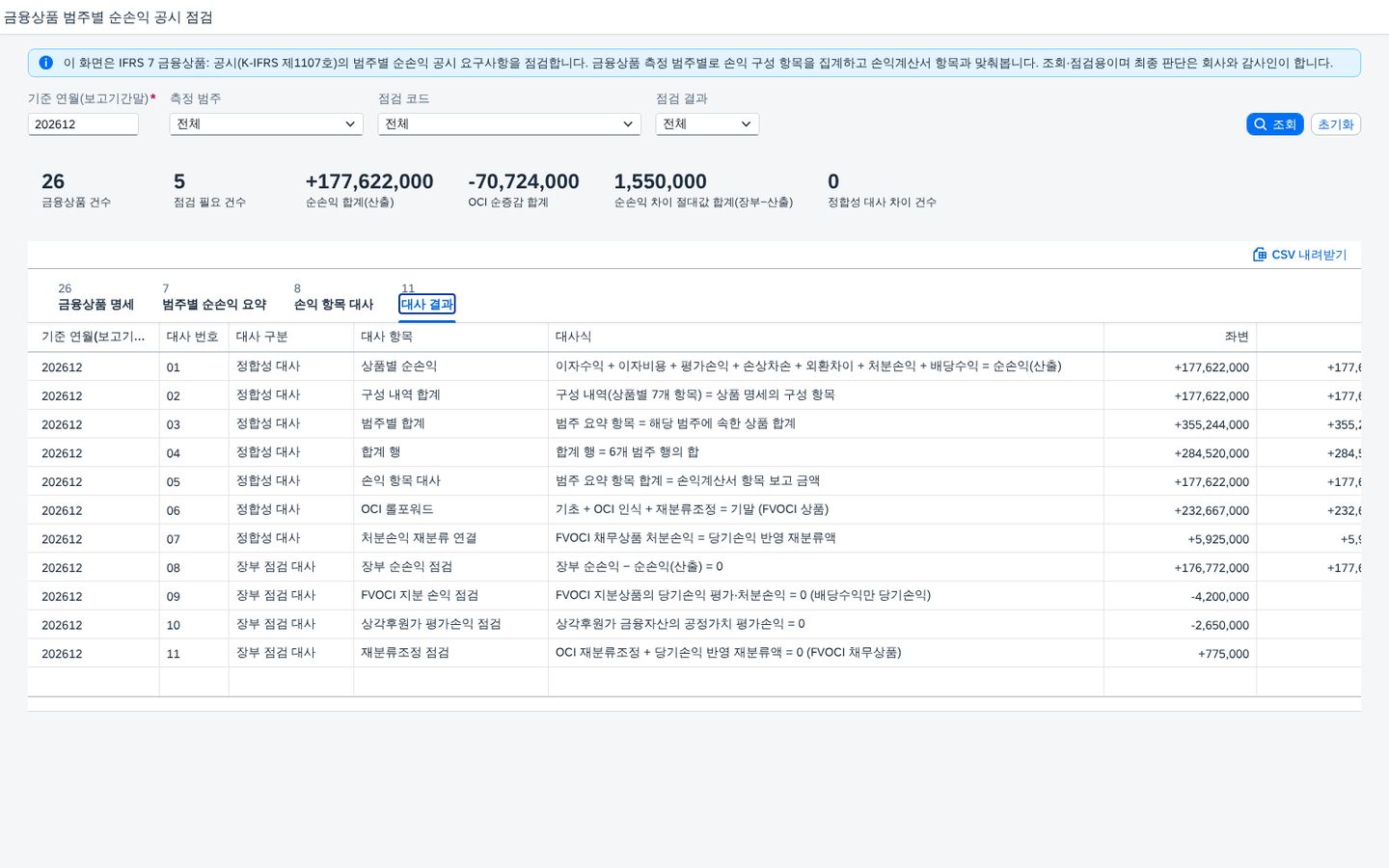Image resolution: width=1389 pixels, height=868 pixels.
Task: Click the 대사 구분 column header
Action: coord(290,337)
